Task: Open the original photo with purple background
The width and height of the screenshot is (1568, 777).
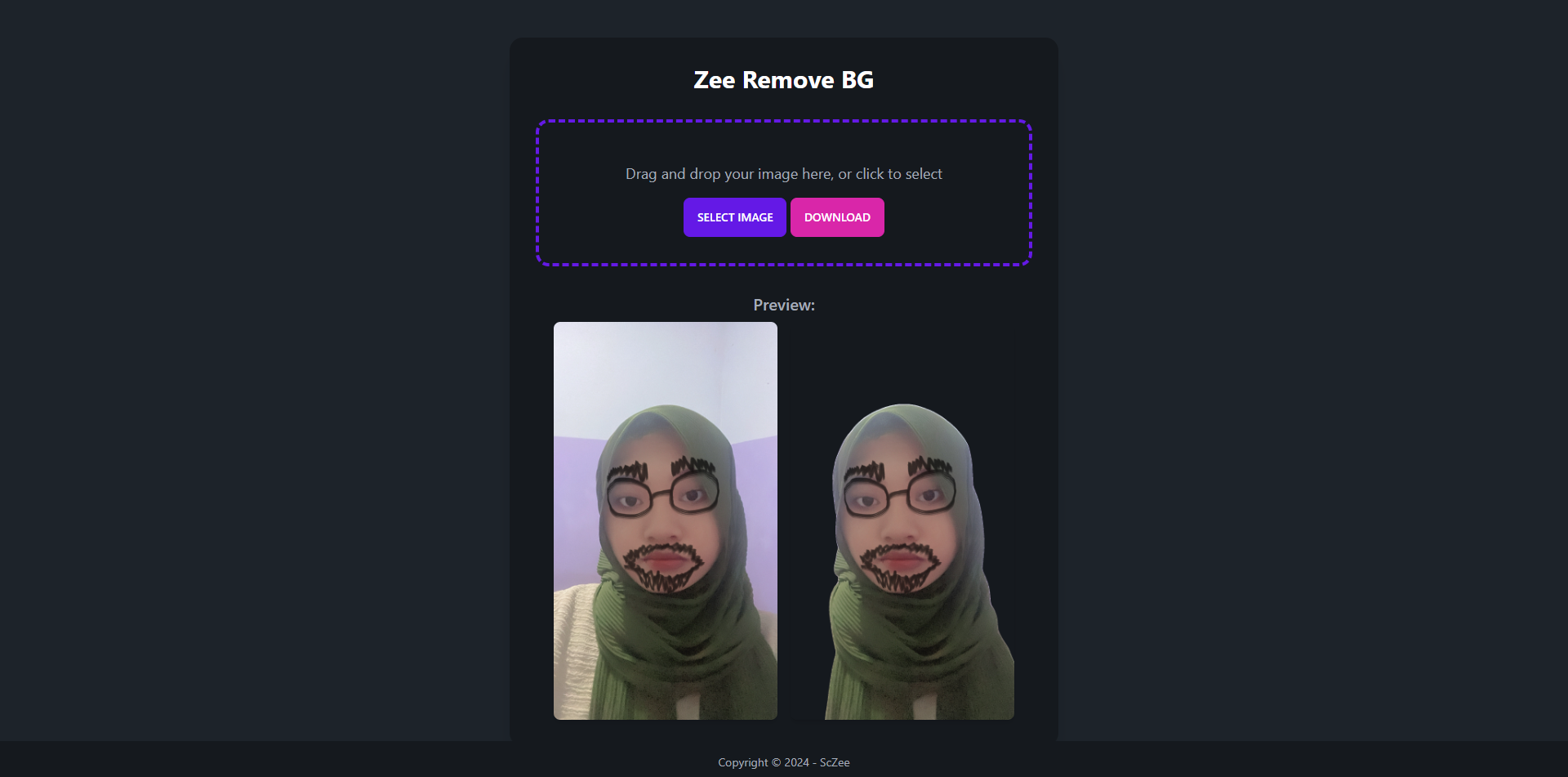Action: click(x=666, y=520)
